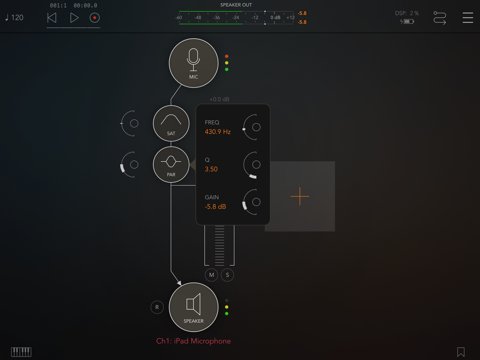
Task: Click the SPEAKER OUT level meter
Action: click(237, 18)
